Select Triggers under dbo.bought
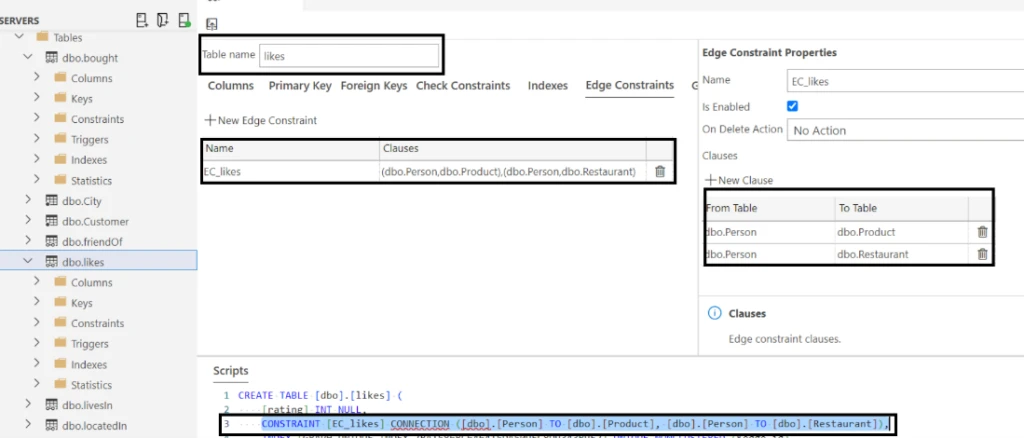1024x438 pixels. click(x=89, y=139)
